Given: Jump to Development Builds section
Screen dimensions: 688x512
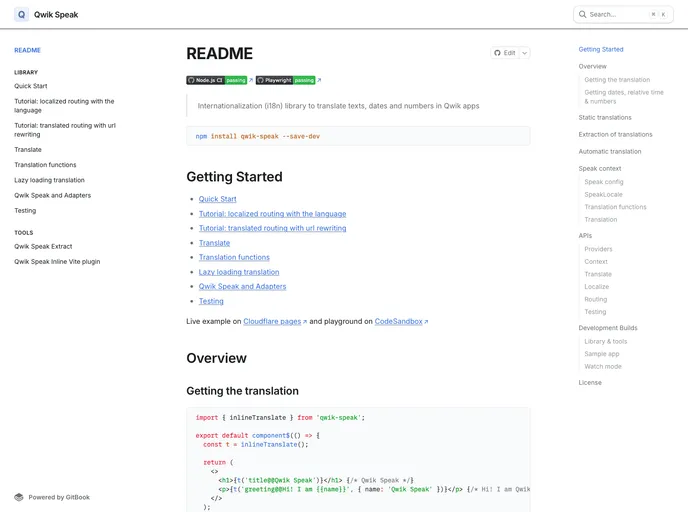Looking at the screenshot, I should (x=608, y=328).
